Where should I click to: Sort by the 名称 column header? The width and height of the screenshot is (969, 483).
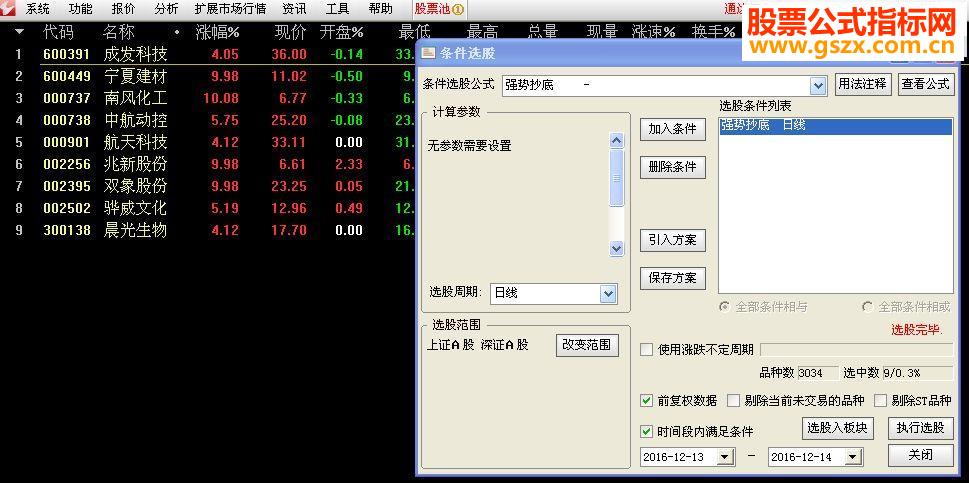[x=118, y=32]
